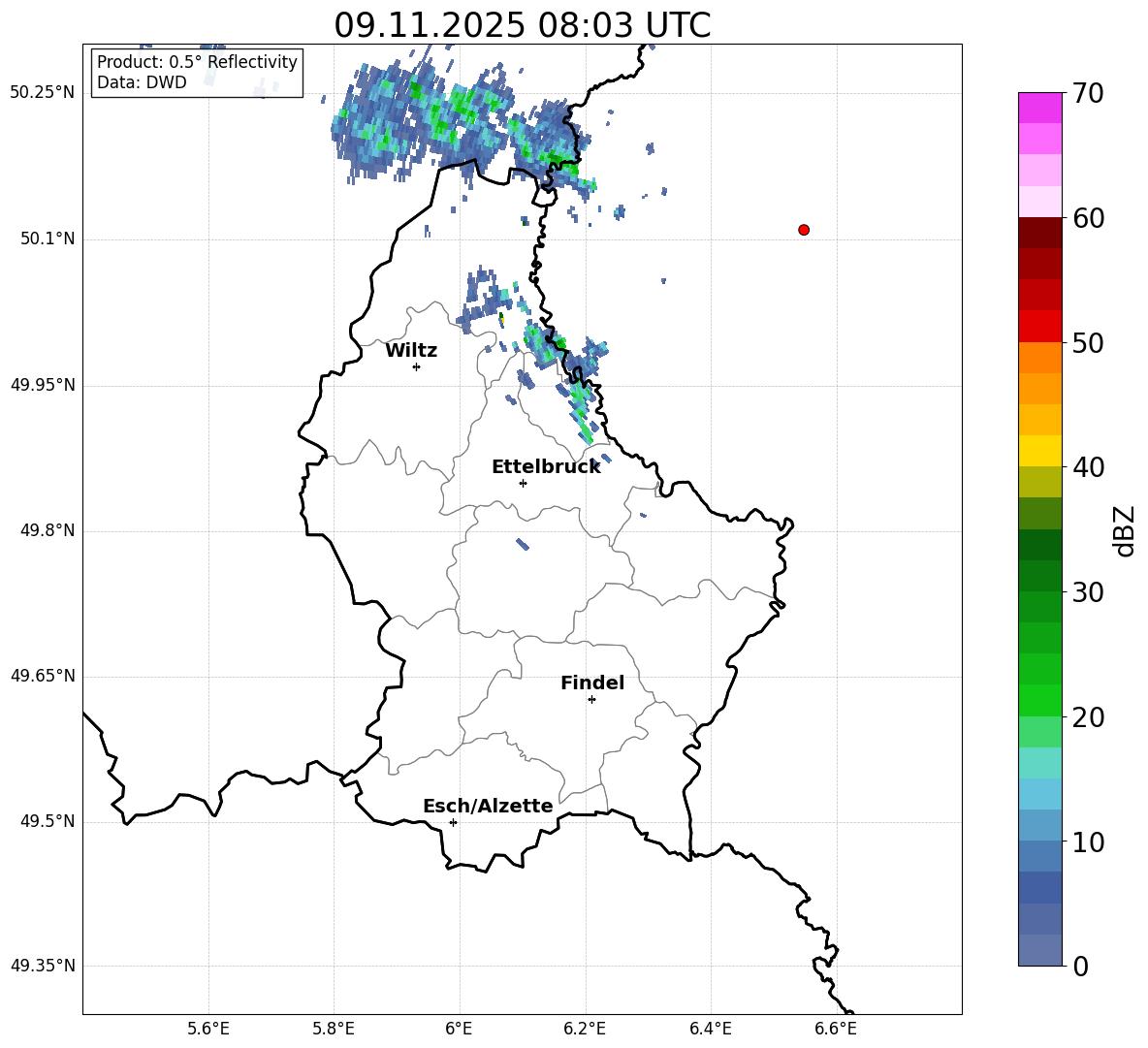This screenshot has height=1048, width=1148.
Task: Click the longitude label 6°E
Action: click(x=459, y=1029)
